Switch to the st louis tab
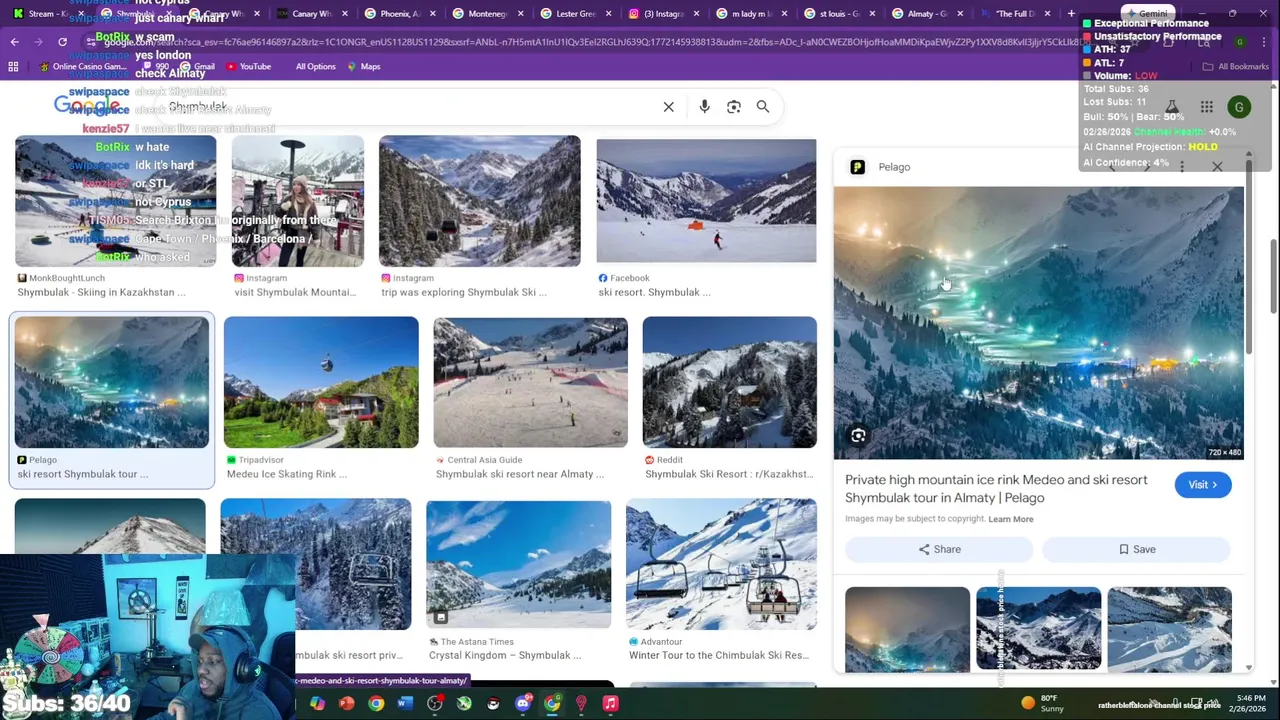The width and height of the screenshot is (1280, 720). tap(838, 13)
